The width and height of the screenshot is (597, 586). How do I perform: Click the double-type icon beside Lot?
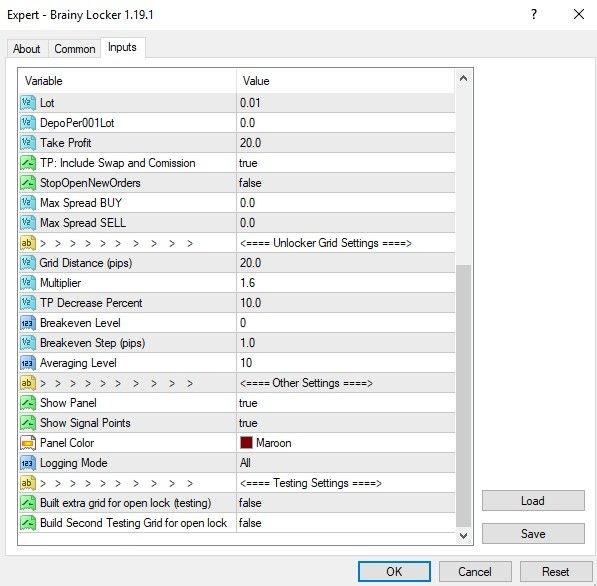28,103
